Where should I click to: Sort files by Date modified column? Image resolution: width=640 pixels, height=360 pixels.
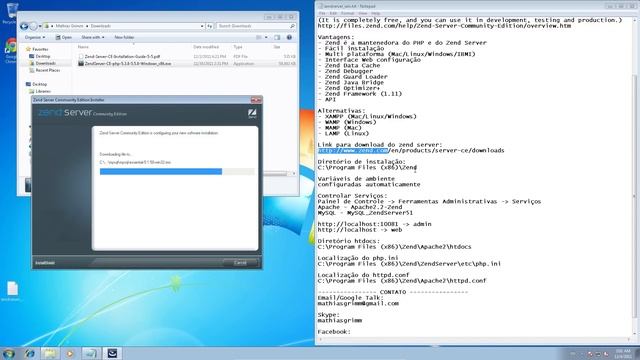click(x=206, y=47)
